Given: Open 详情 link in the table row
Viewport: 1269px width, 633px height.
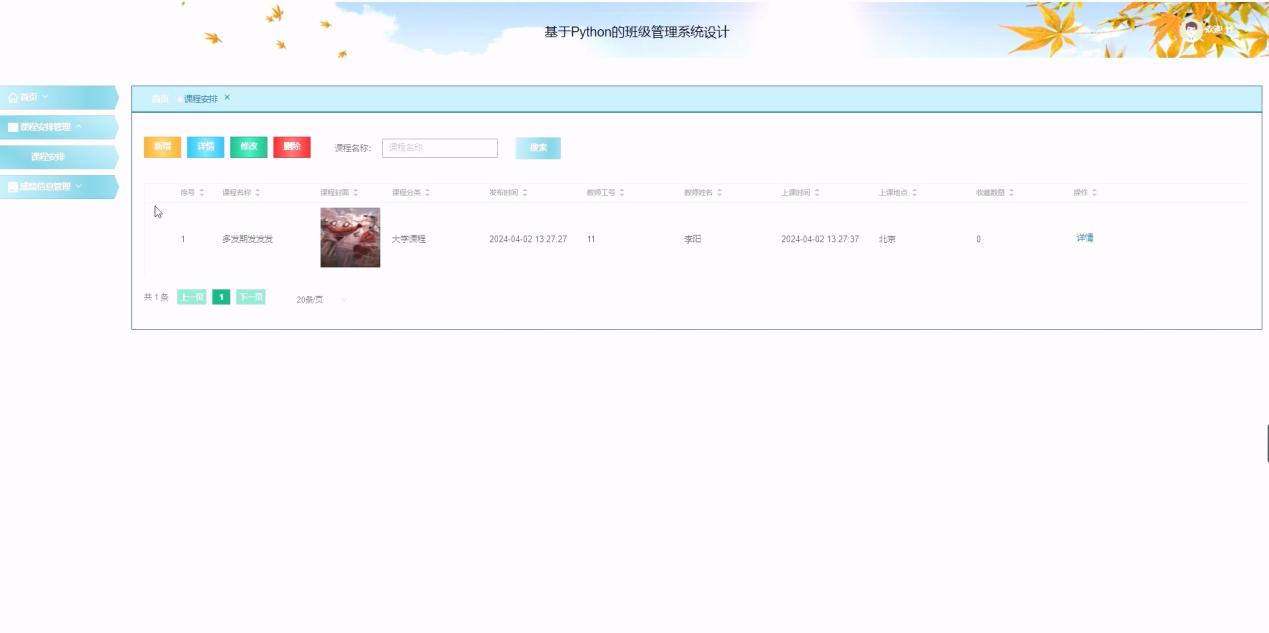Looking at the screenshot, I should [x=1084, y=238].
